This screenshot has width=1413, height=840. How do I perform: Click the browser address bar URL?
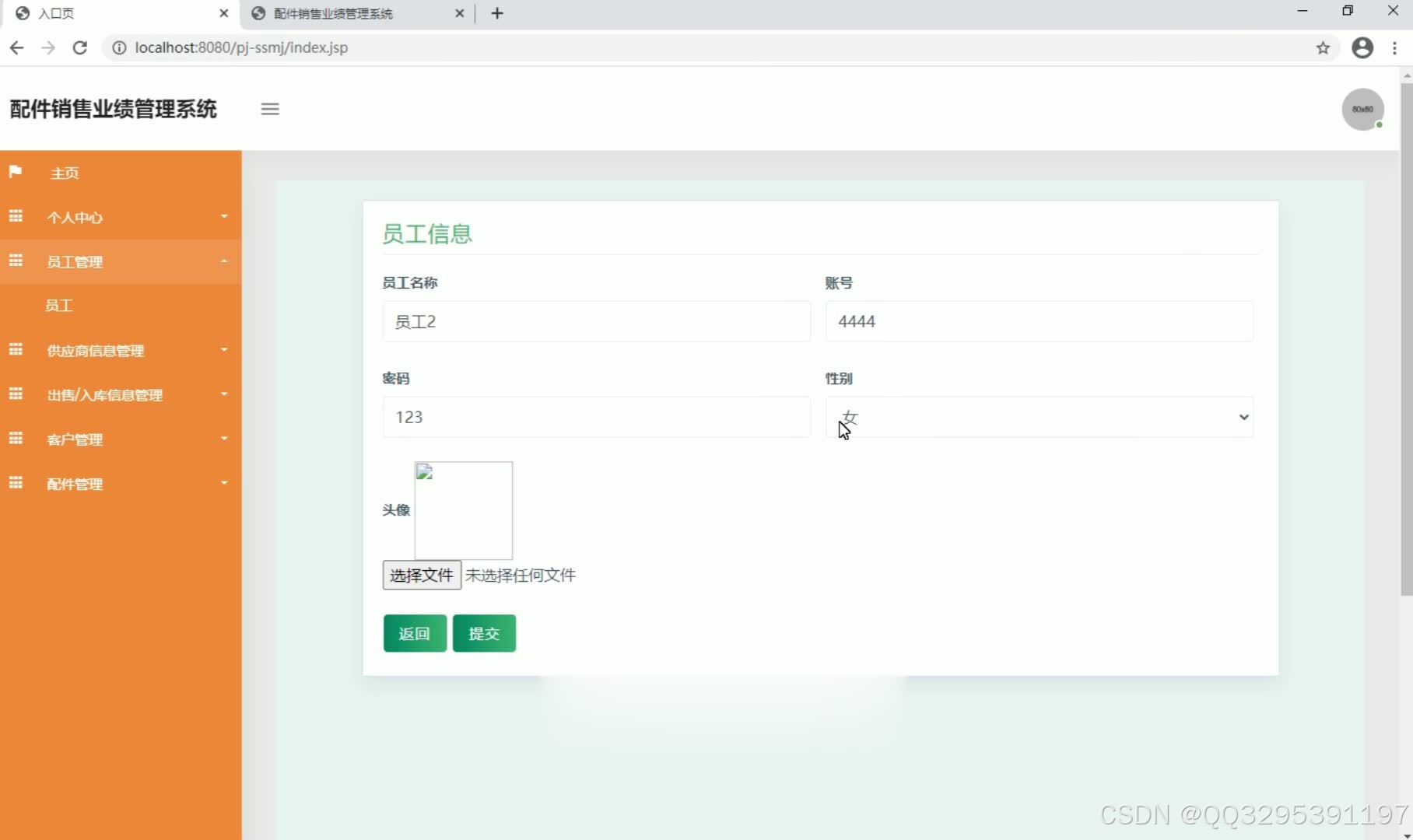coord(241,47)
